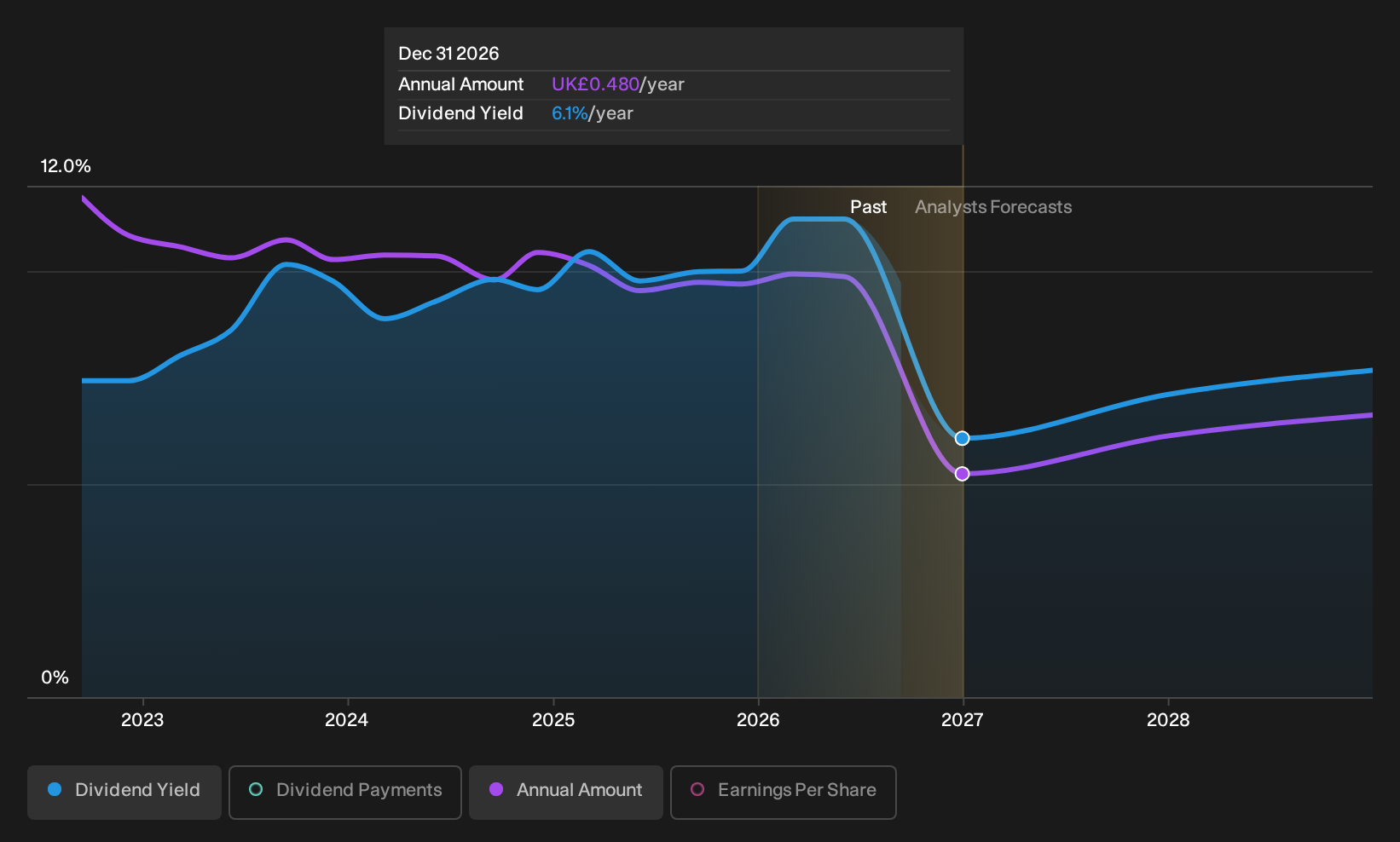The image size is (1400, 842).
Task: Click the Analysts Forecasts label
Action: [x=993, y=207]
